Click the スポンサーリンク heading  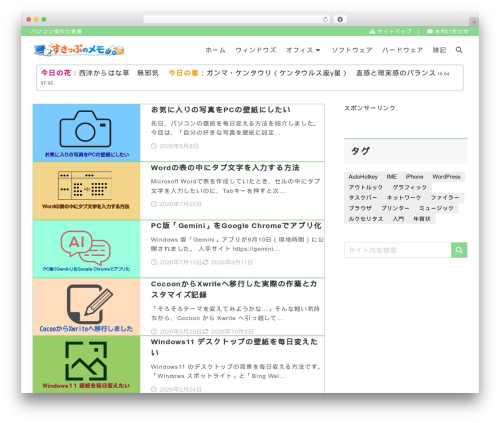click(x=370, y=108)
